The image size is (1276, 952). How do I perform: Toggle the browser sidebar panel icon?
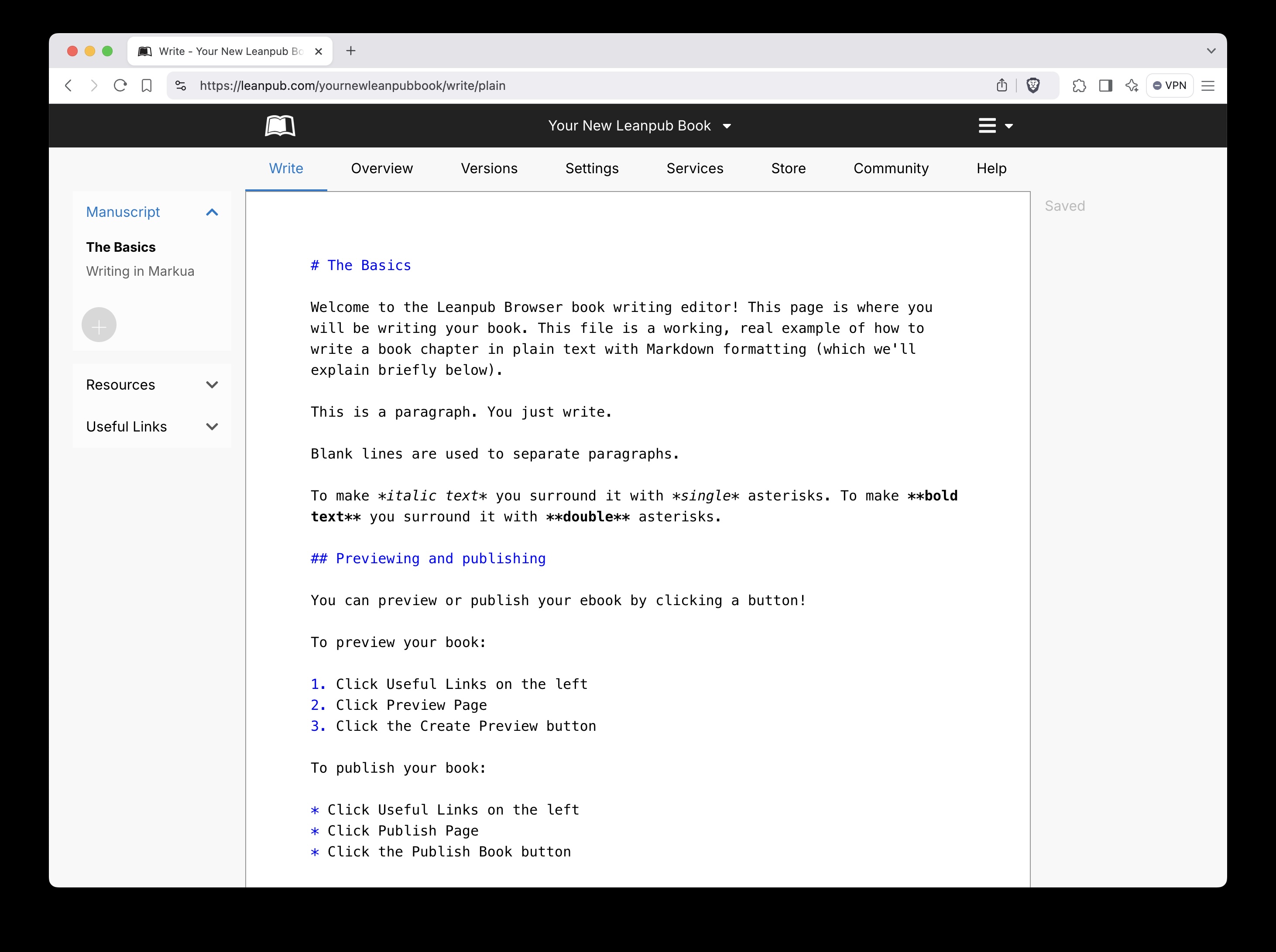coord(1105,86)
